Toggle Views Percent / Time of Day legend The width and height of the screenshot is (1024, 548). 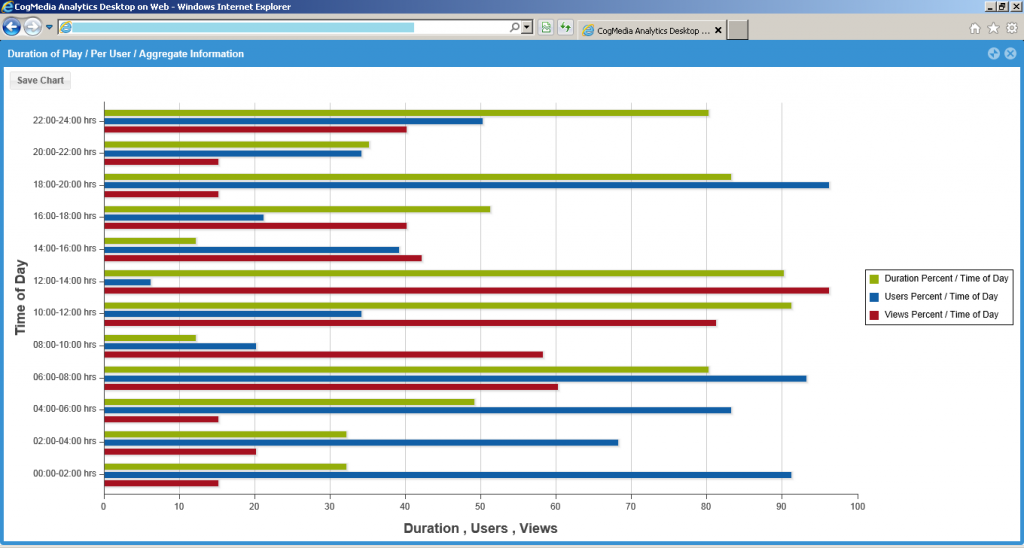click(x=941, y=315)
